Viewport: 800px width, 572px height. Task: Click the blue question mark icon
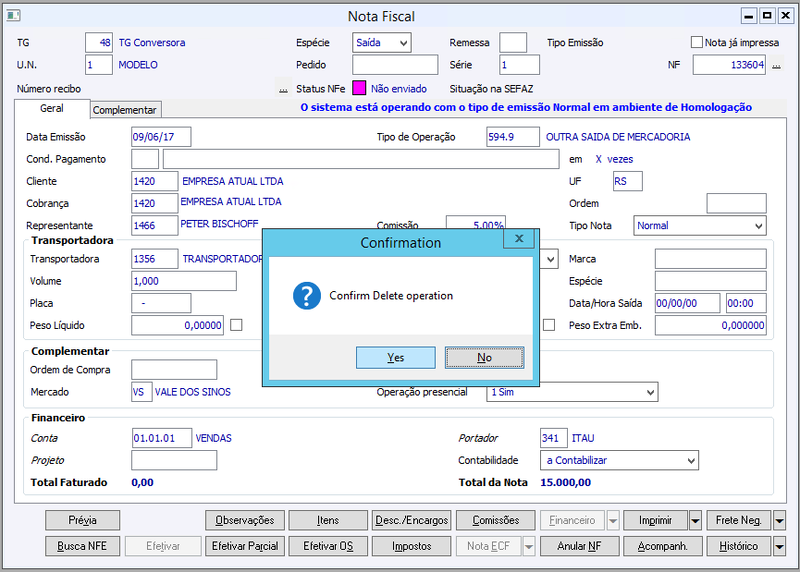click(x=307, y=295)
